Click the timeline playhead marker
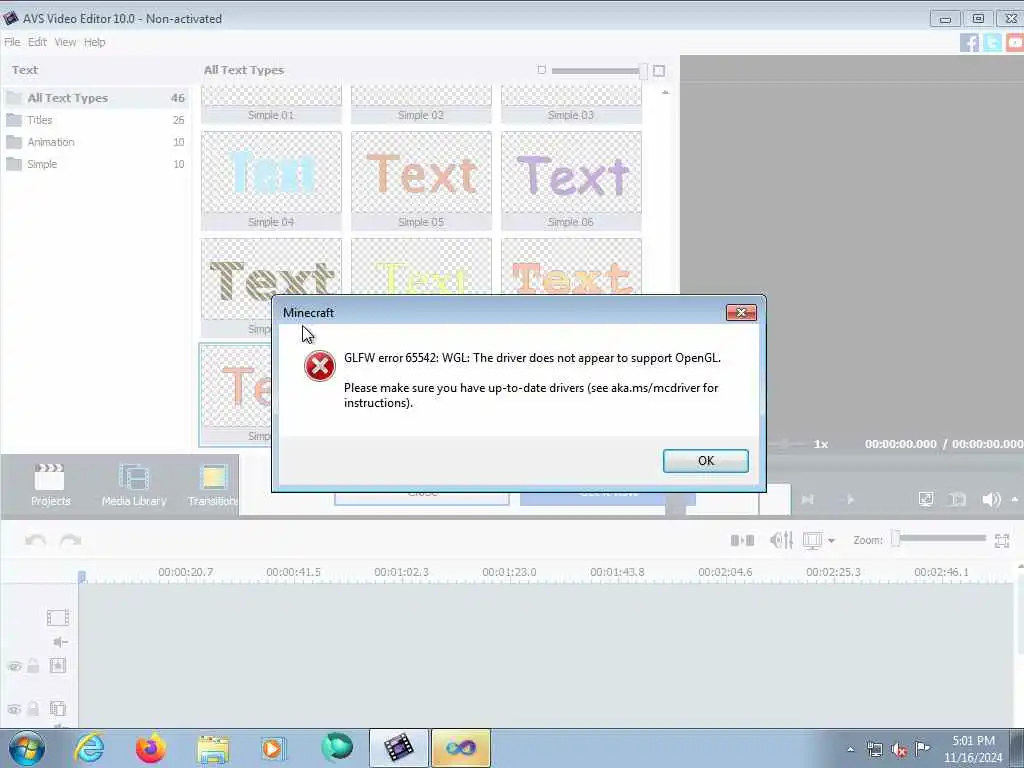This screenshot has width=1024, height=768. click(x=82, y=576)
